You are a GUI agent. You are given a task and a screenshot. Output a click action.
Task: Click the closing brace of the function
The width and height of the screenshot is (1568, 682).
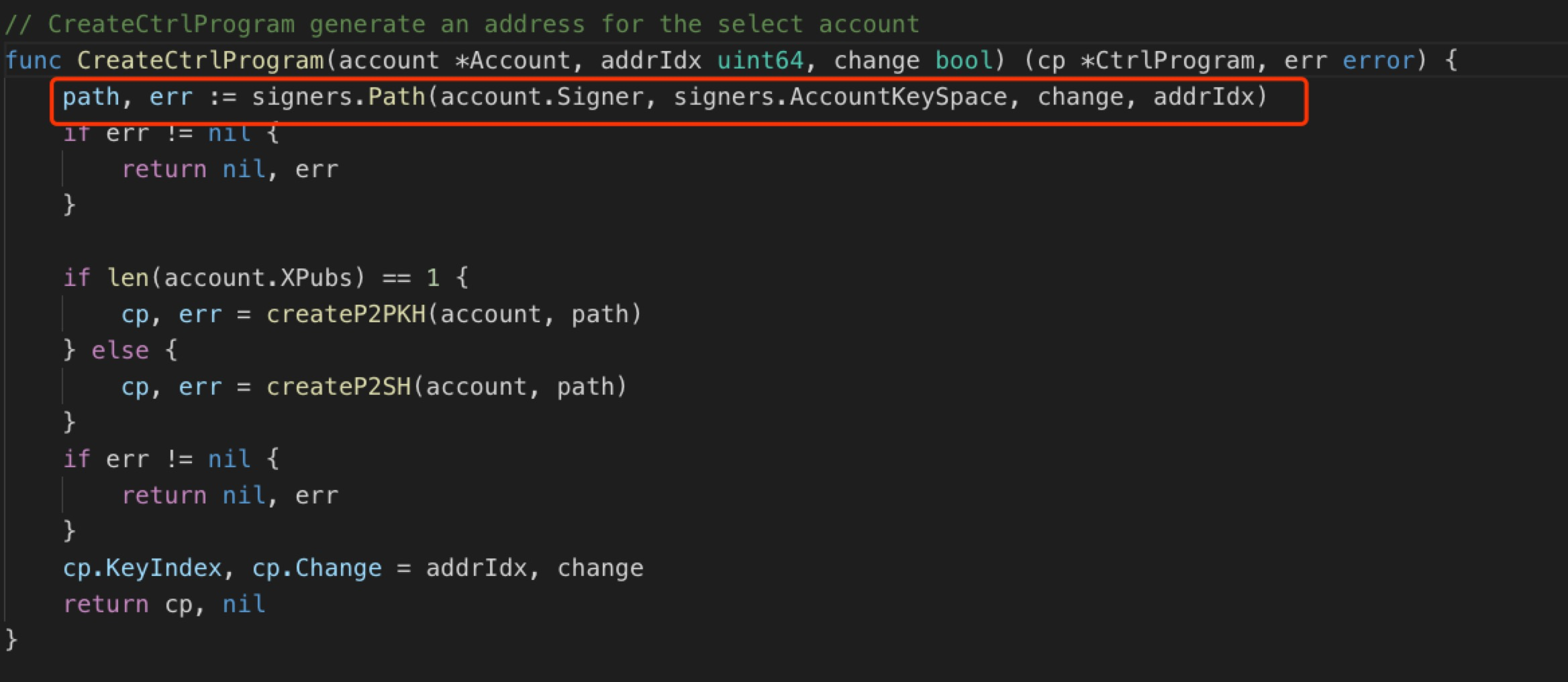(11, 640)
